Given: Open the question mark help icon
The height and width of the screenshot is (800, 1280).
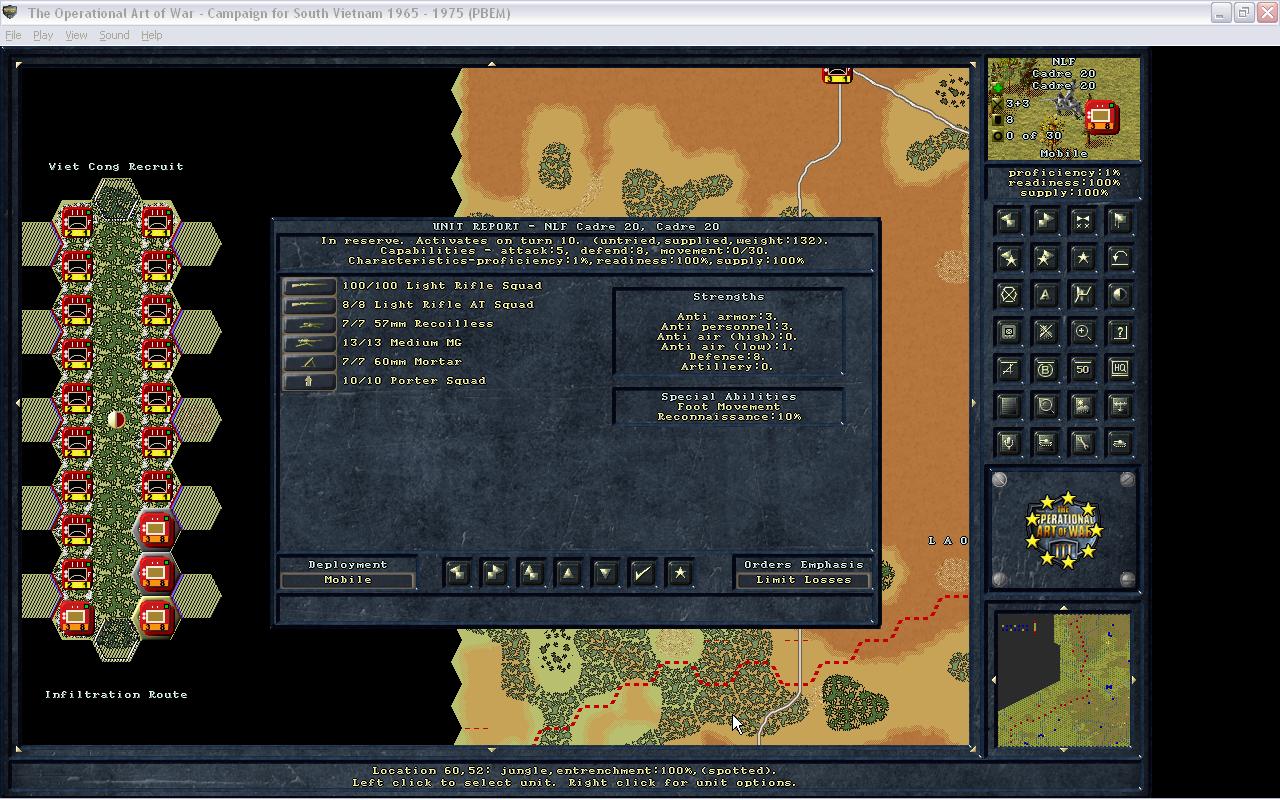Looking at the screenshot, I should pos(1120,332).
